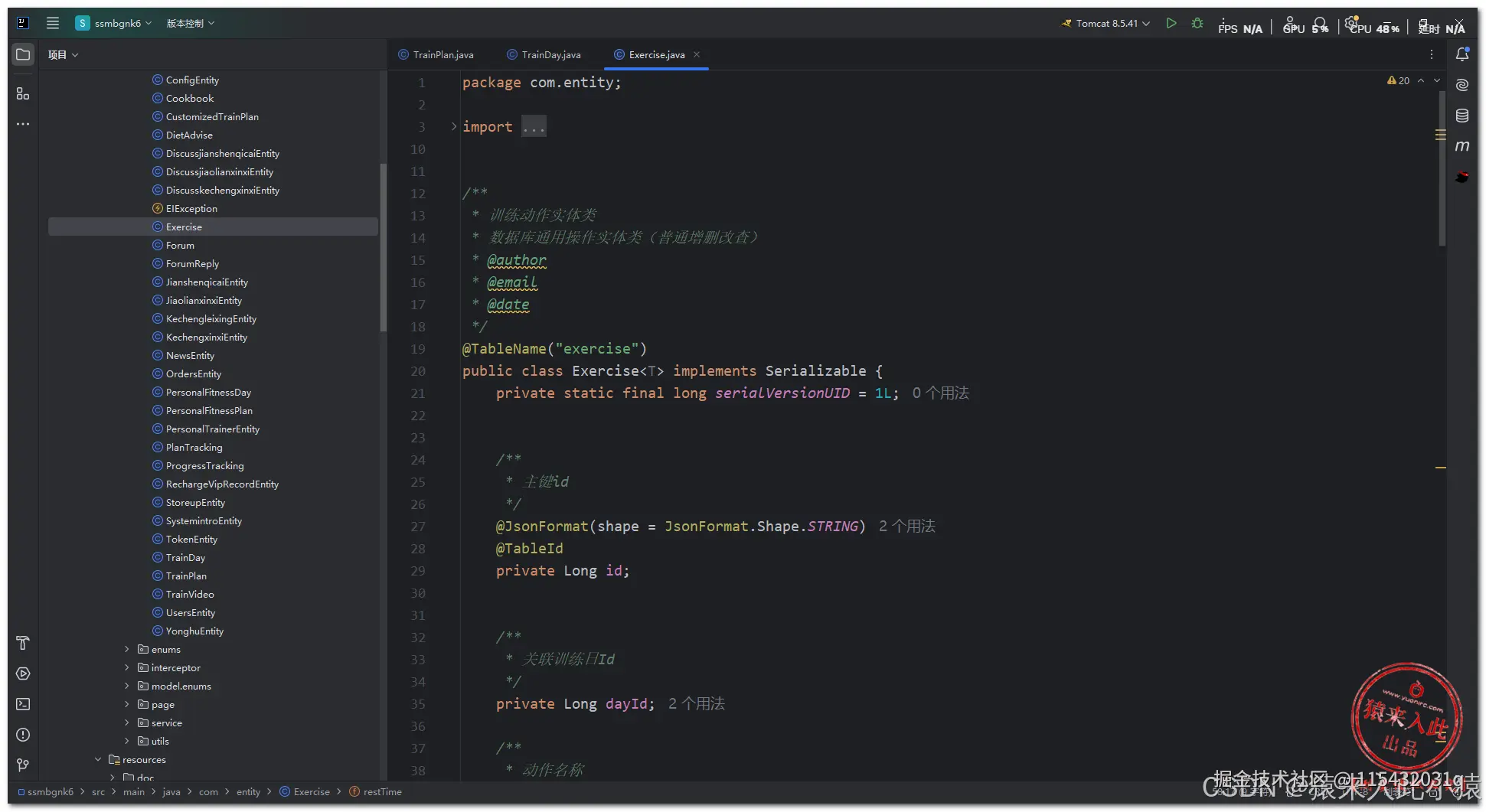Open the main hamburger menu
Screen dimensions: 1486x812
pyautogui.click(x=53, y=23)
